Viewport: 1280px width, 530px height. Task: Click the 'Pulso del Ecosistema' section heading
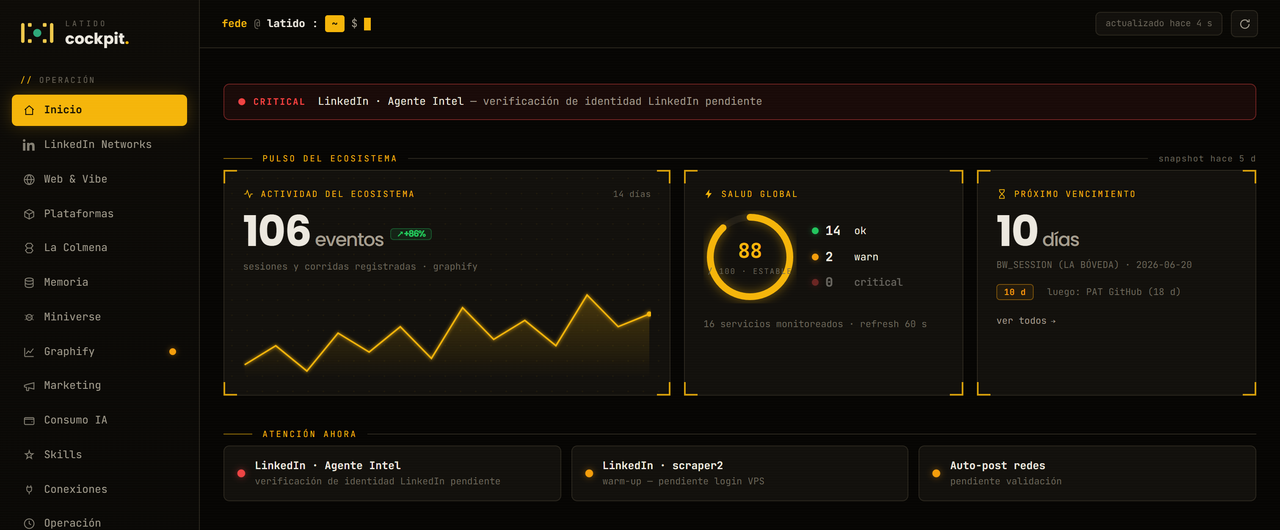pos(330,159)
